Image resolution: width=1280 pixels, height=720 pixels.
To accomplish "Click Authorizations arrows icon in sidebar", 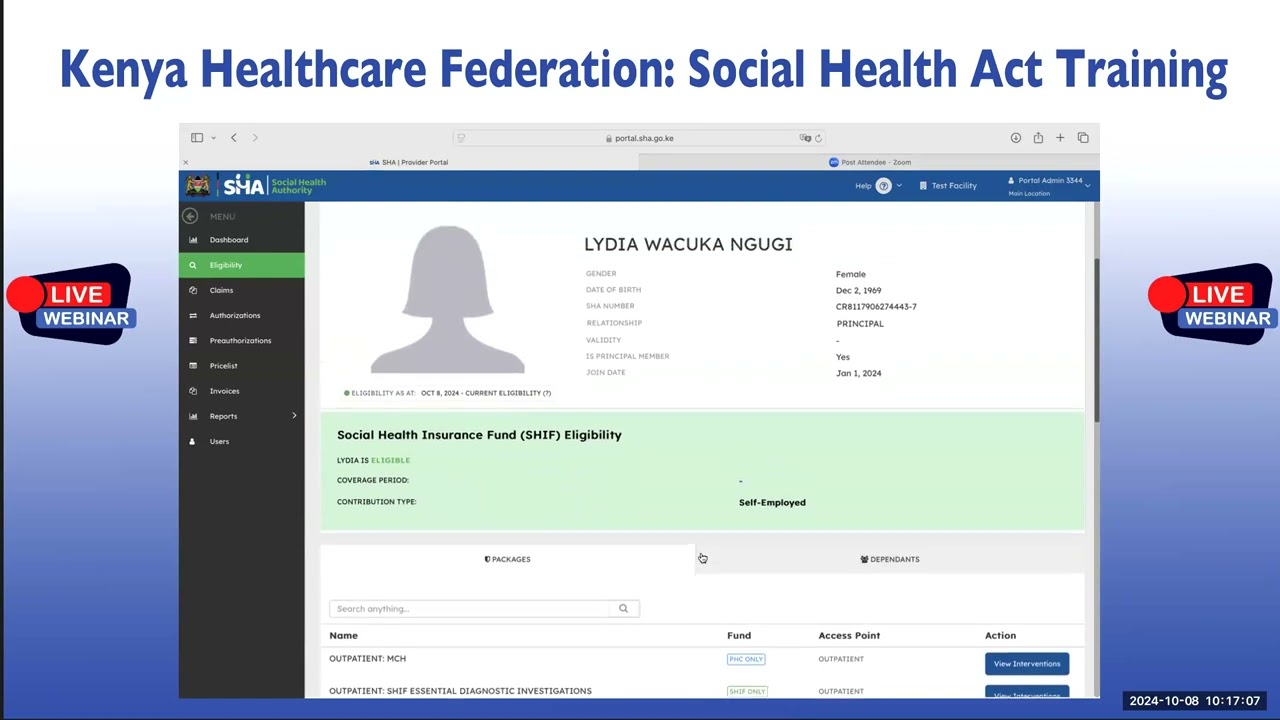I will [x=193, y=315].
